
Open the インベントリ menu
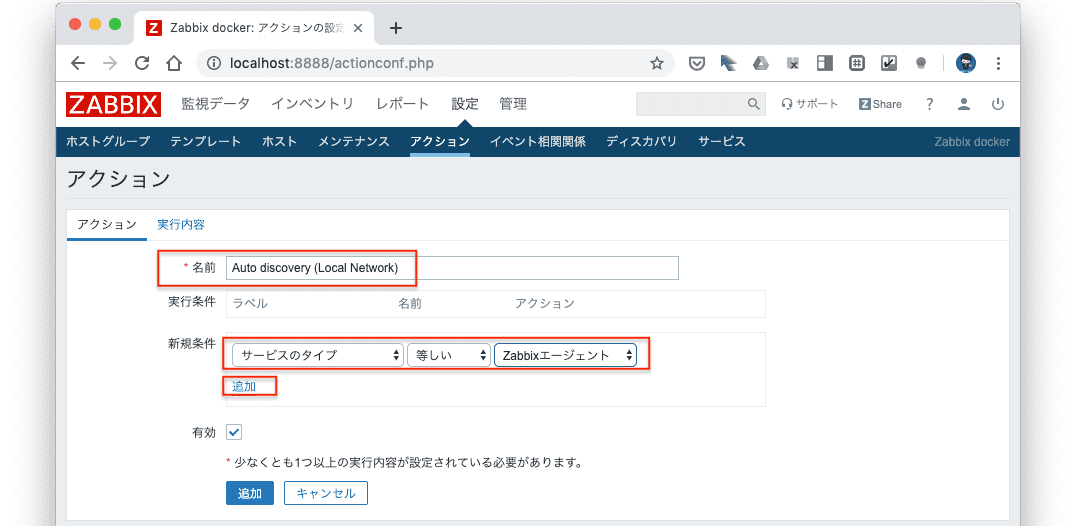coord(312,104)
